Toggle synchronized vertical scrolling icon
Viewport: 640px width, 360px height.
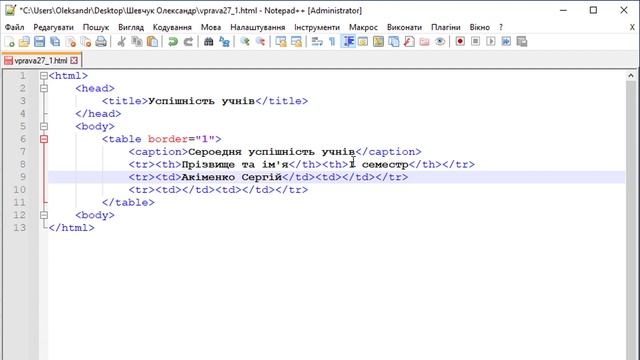[281, 42]
